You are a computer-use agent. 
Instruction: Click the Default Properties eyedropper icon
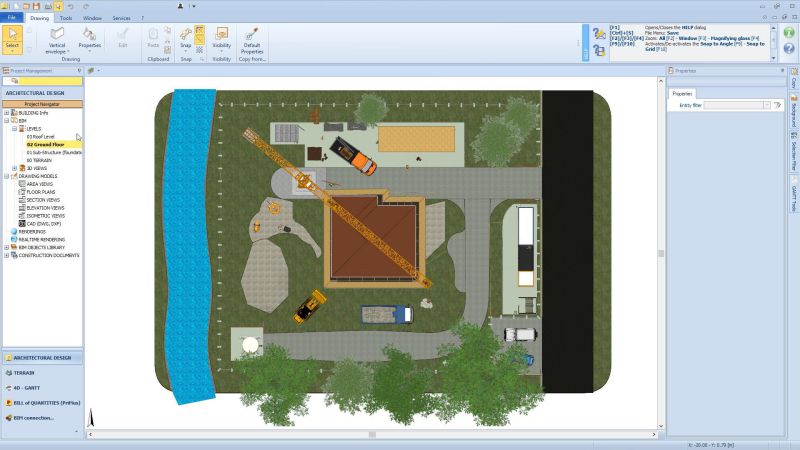[x=251, y=38]
